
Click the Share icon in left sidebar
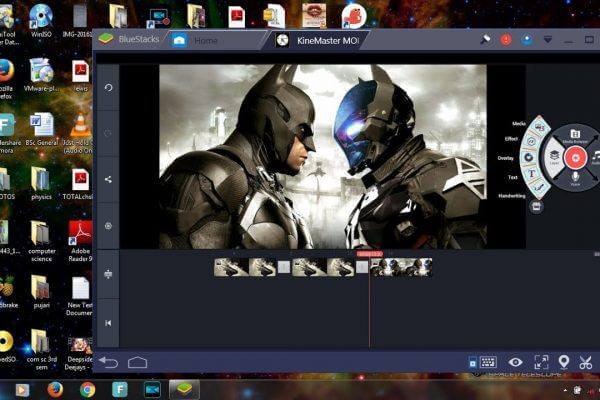[108, 179]
